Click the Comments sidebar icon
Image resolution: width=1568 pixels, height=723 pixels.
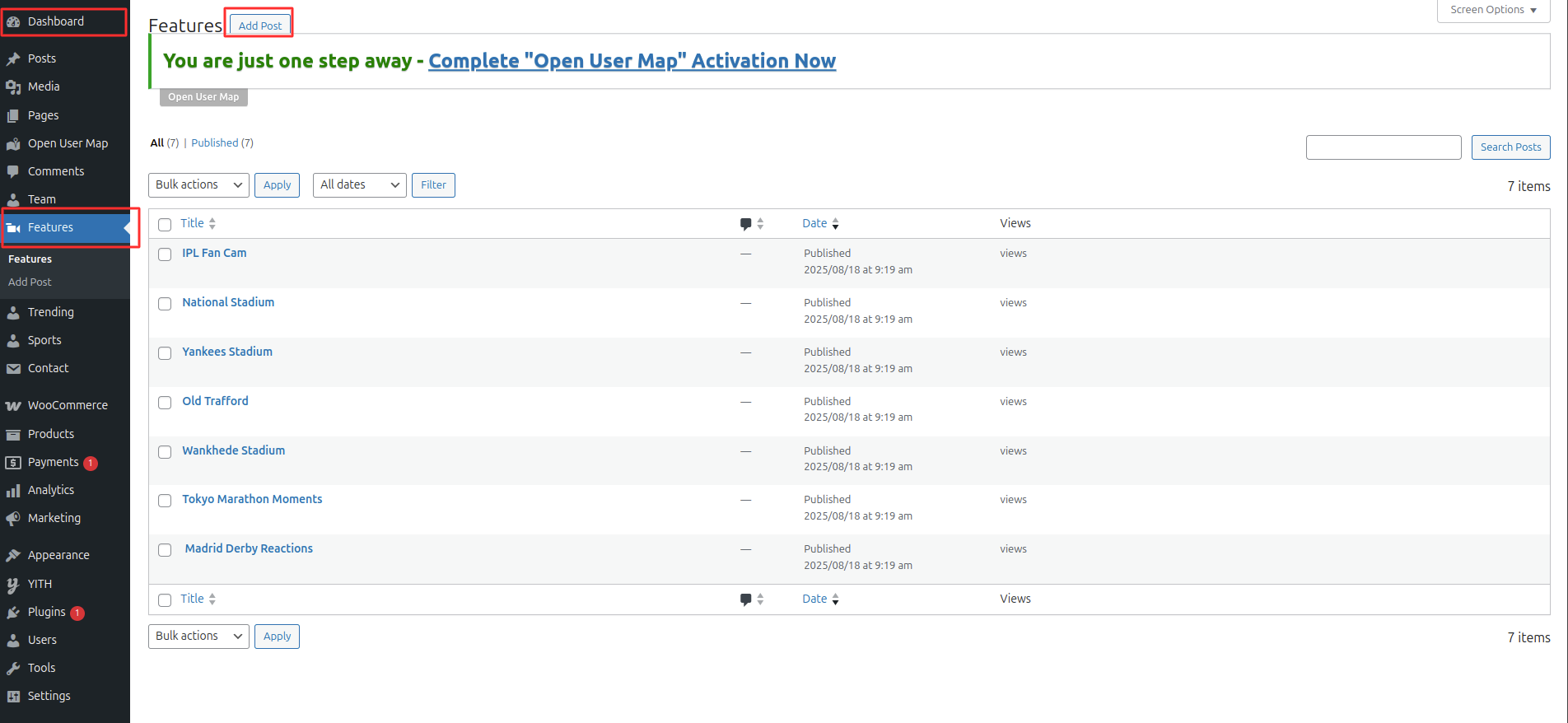click(13, 172)
